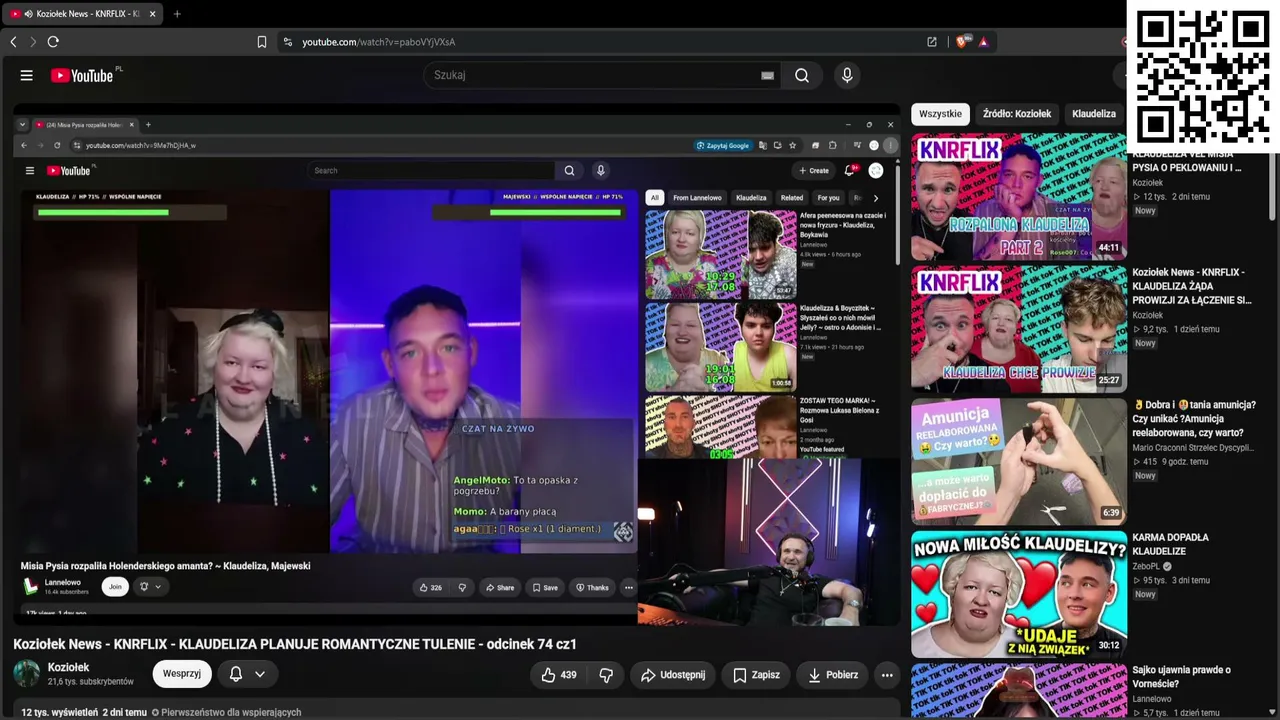Click the 415 views 9 godz. temu text
This screenshot has width=1280, height=720.
point(1177,462)
